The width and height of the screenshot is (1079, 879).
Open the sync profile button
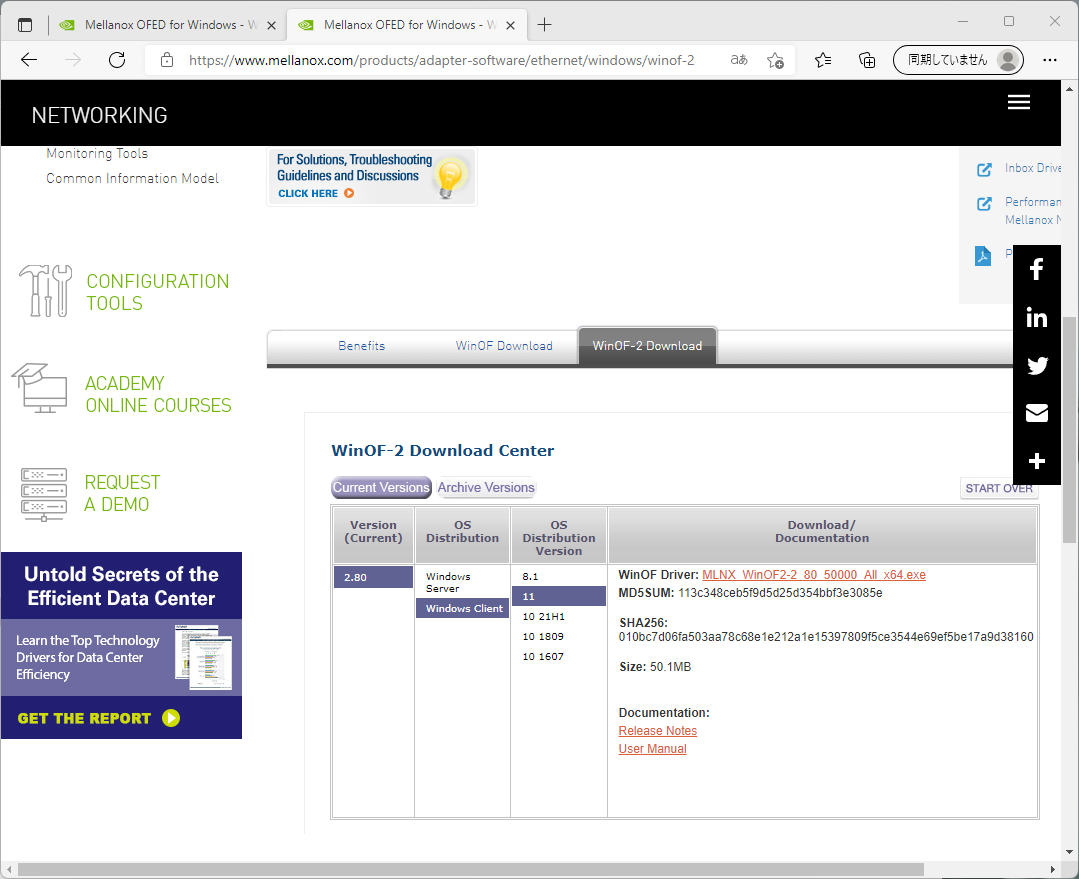(x=958, y=60)
